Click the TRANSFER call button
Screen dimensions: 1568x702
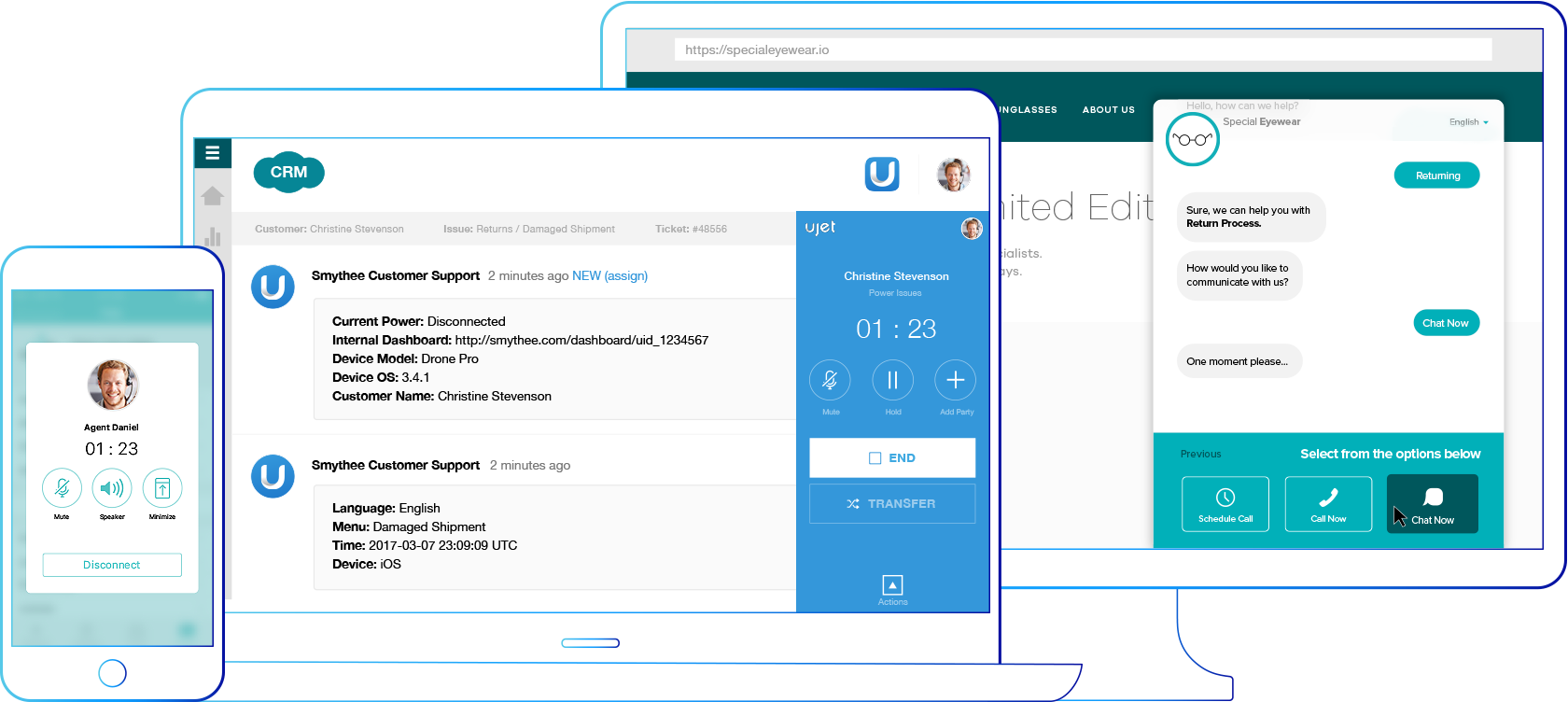891,504
